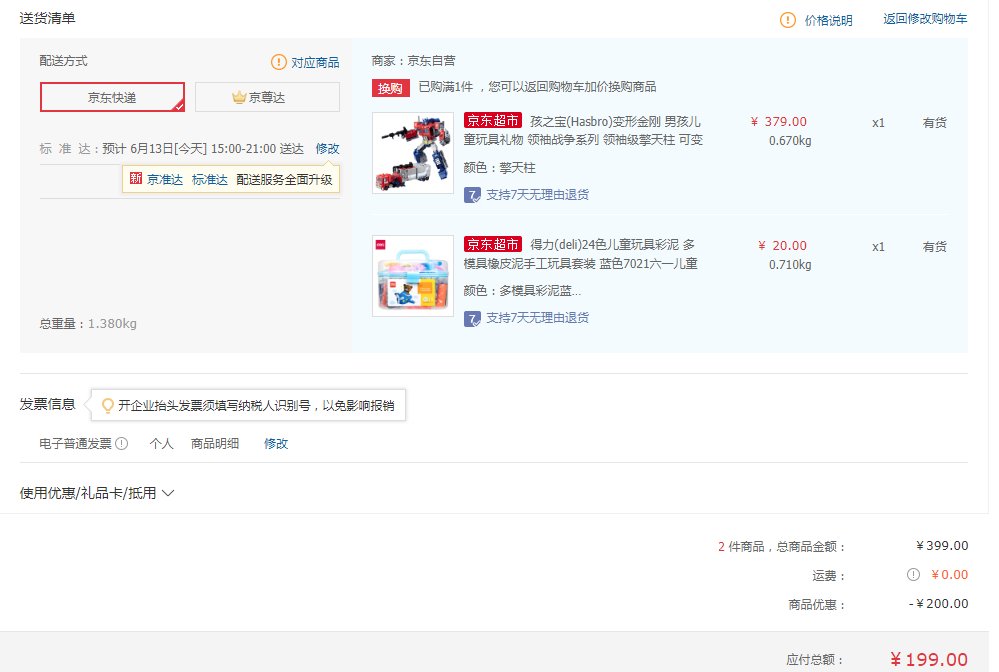
Task: Click the 颜色：擎天柱 text
Action: click(x=500, y=168)
